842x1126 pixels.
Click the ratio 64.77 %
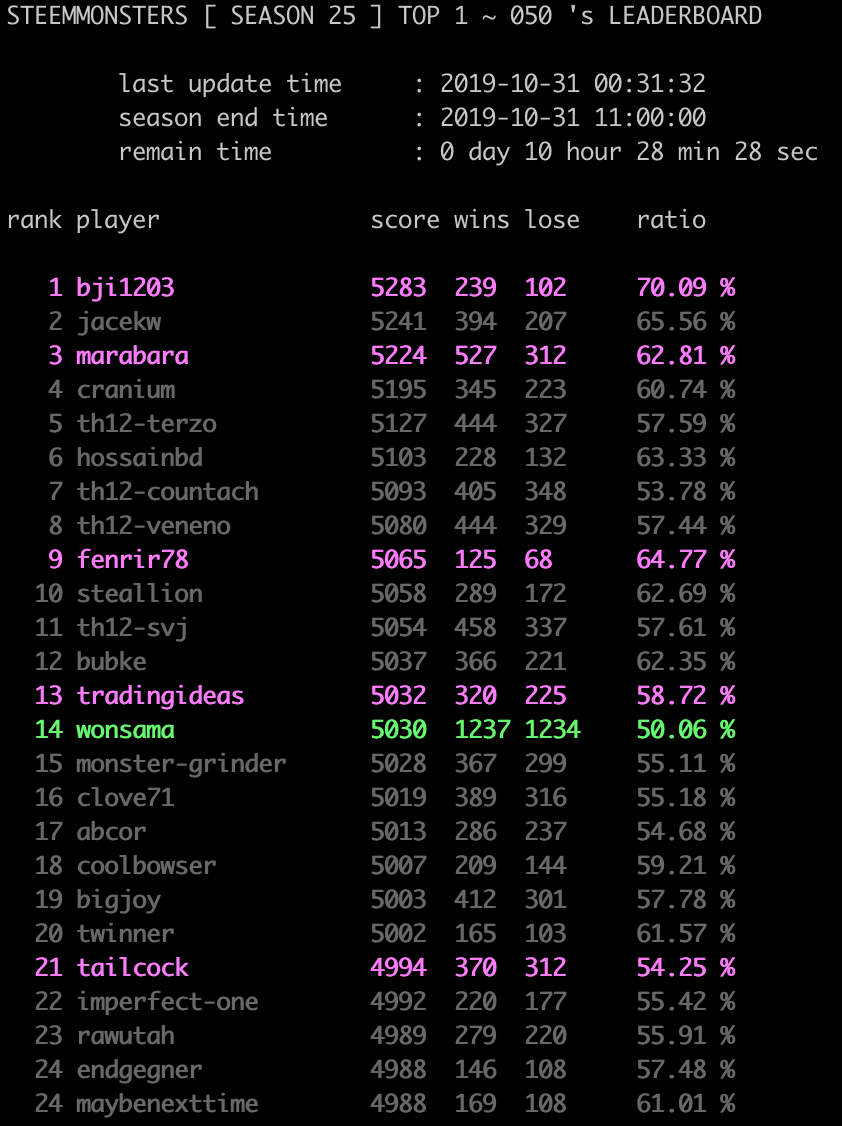(686, 559)
